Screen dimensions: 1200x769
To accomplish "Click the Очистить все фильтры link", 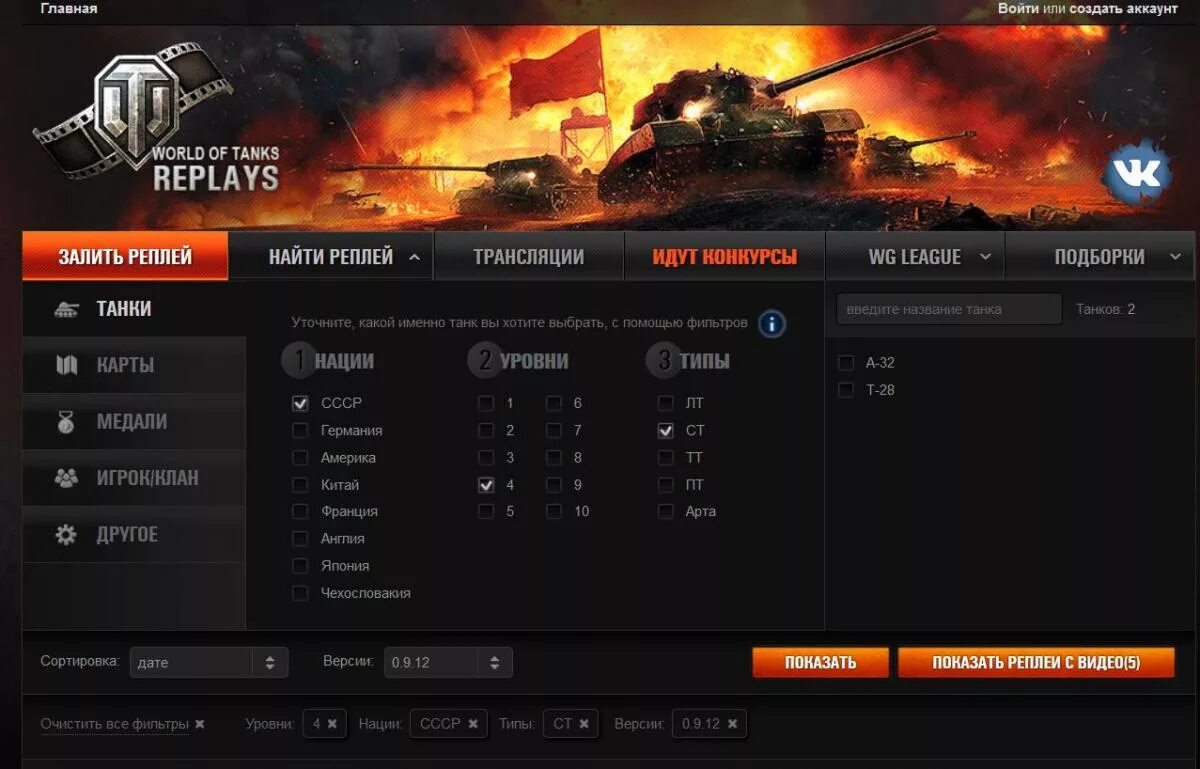I will [114, 724].
